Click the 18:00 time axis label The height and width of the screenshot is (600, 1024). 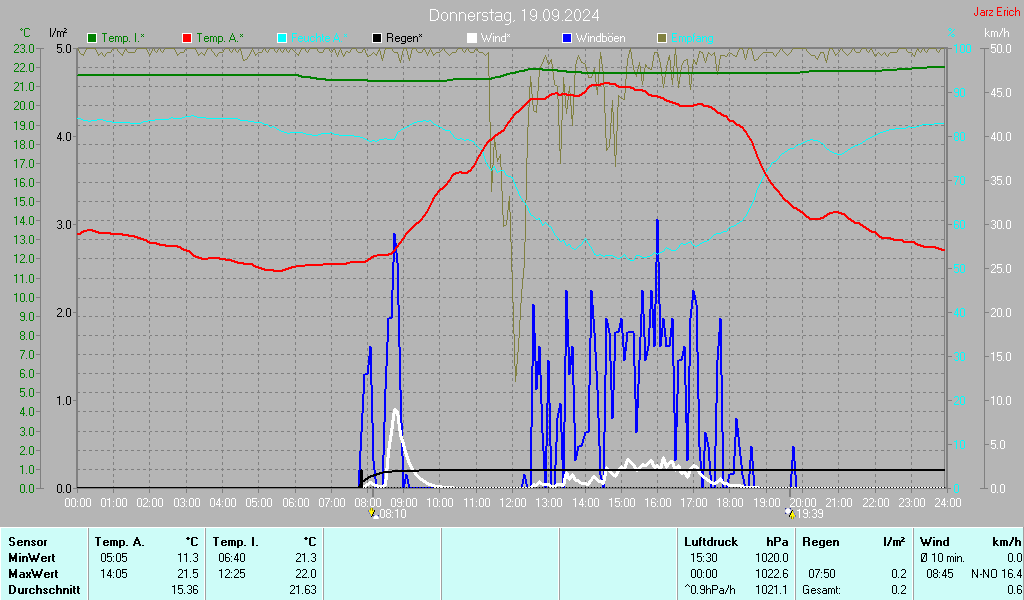[730, 502]
